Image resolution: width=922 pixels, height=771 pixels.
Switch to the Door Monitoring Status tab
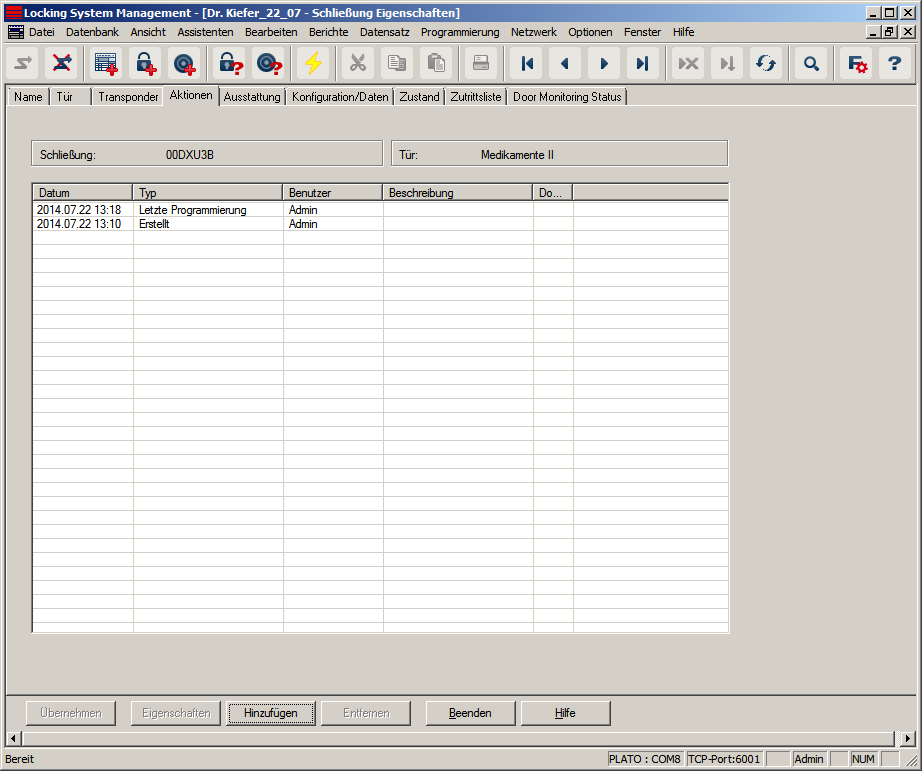[567, 97]
